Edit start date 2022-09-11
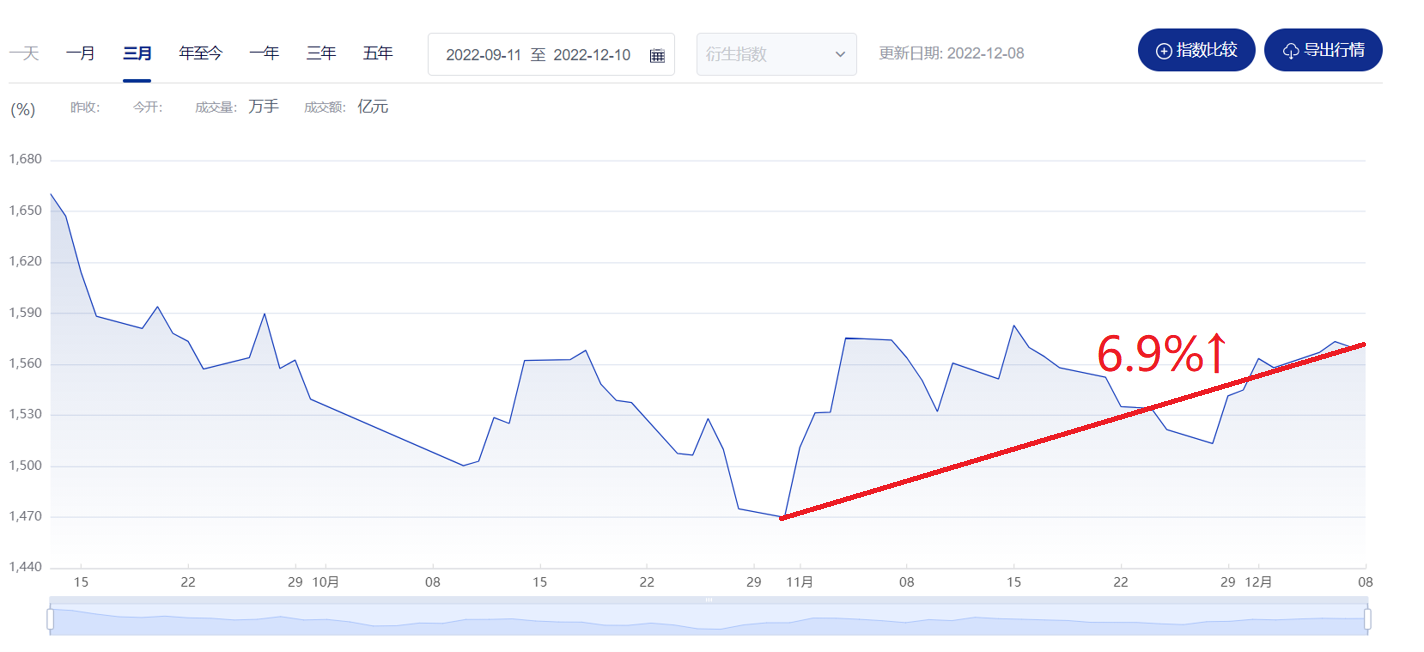The height and width of the screenshot is (652, 1424). [x=484, y=55]
